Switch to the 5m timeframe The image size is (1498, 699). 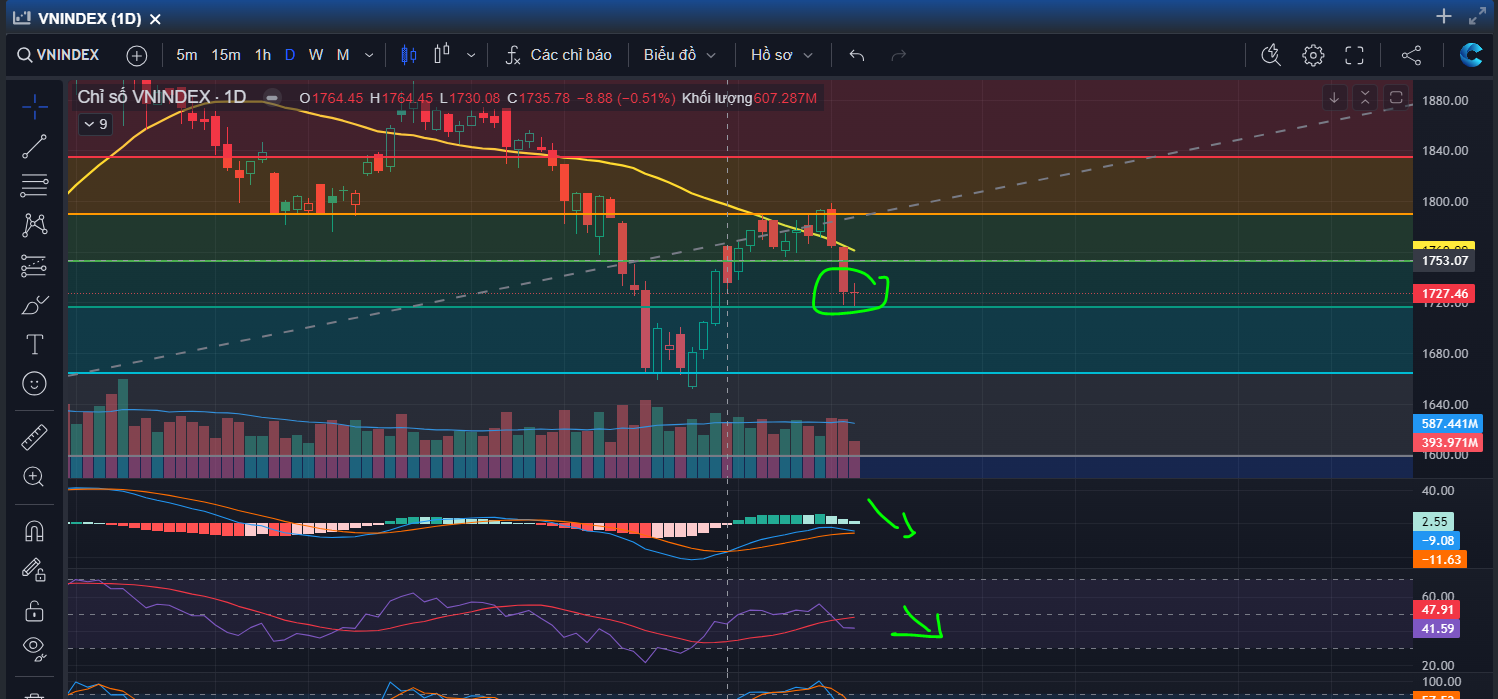[x=187, y=55]
